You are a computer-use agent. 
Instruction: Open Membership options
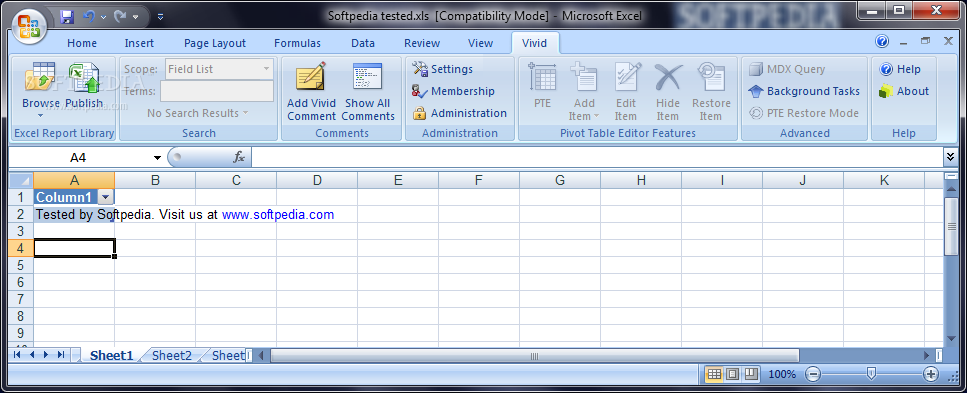coord(453,91)
